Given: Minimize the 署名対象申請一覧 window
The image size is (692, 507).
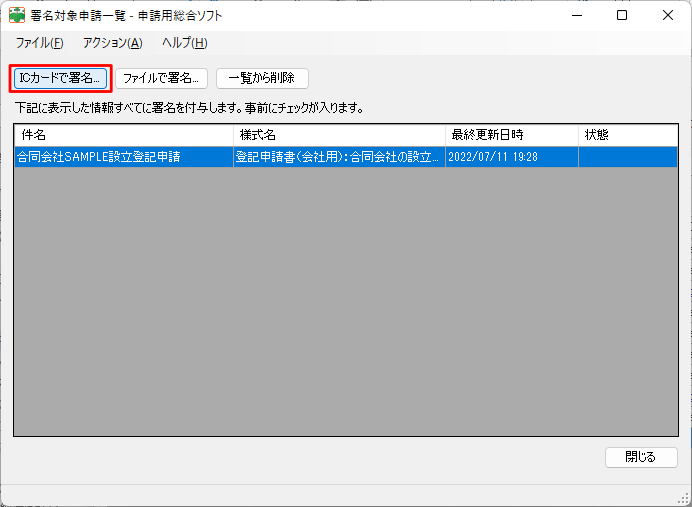Looking at the screenshot, I should coord(576,16).
